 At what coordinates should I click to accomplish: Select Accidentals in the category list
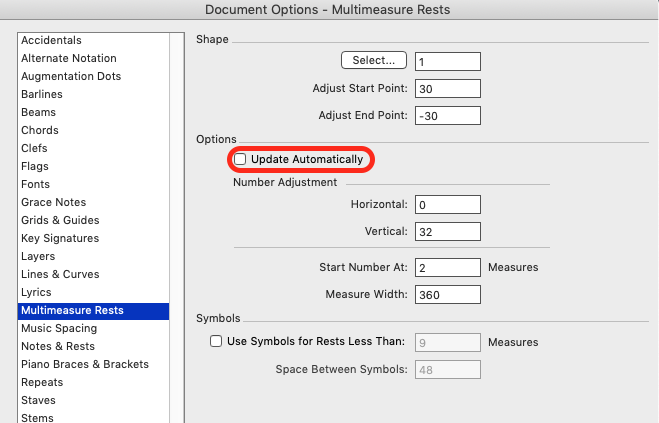point(51,40)
